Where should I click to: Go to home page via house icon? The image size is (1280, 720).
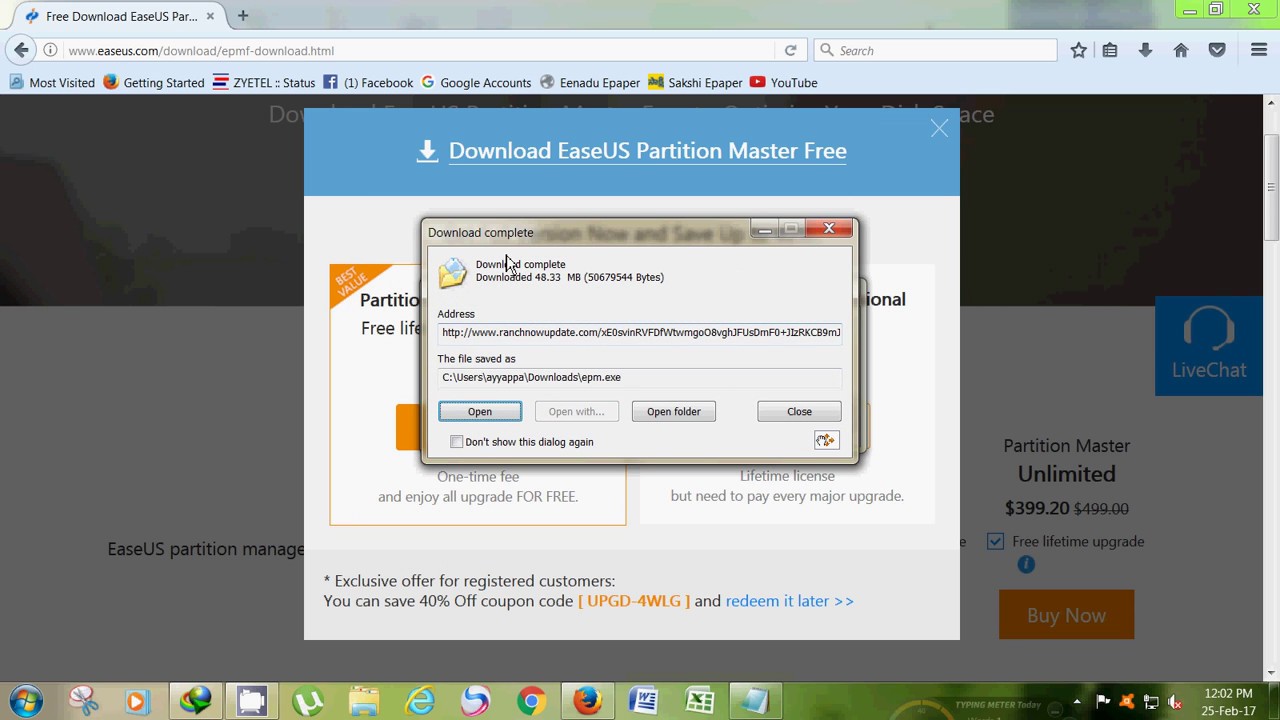[1181, 50]
